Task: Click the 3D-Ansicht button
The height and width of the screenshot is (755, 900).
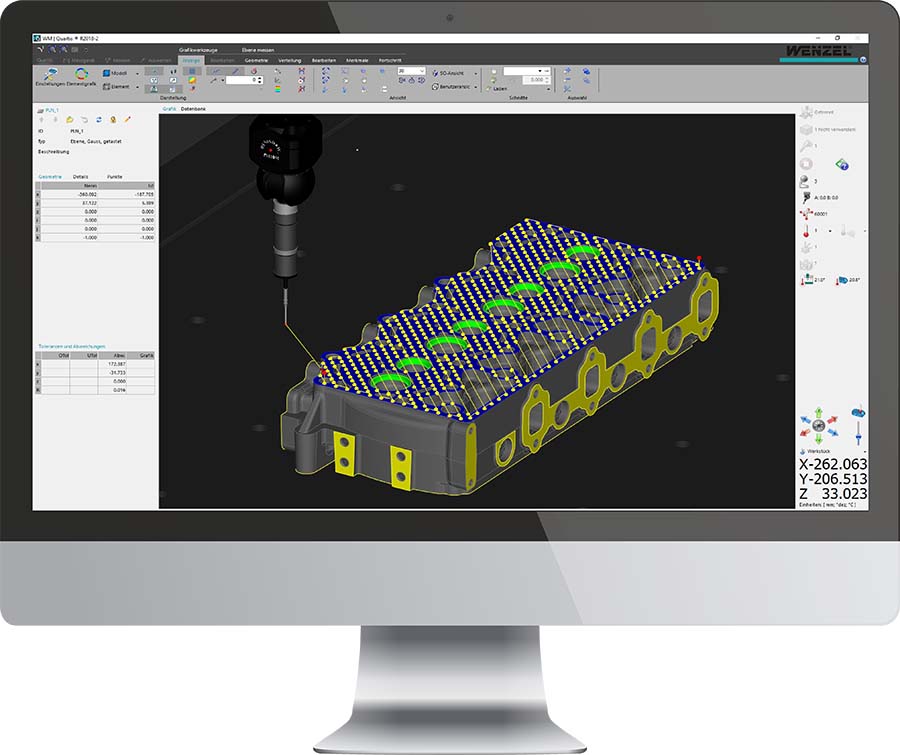Action: pos(449,73)
